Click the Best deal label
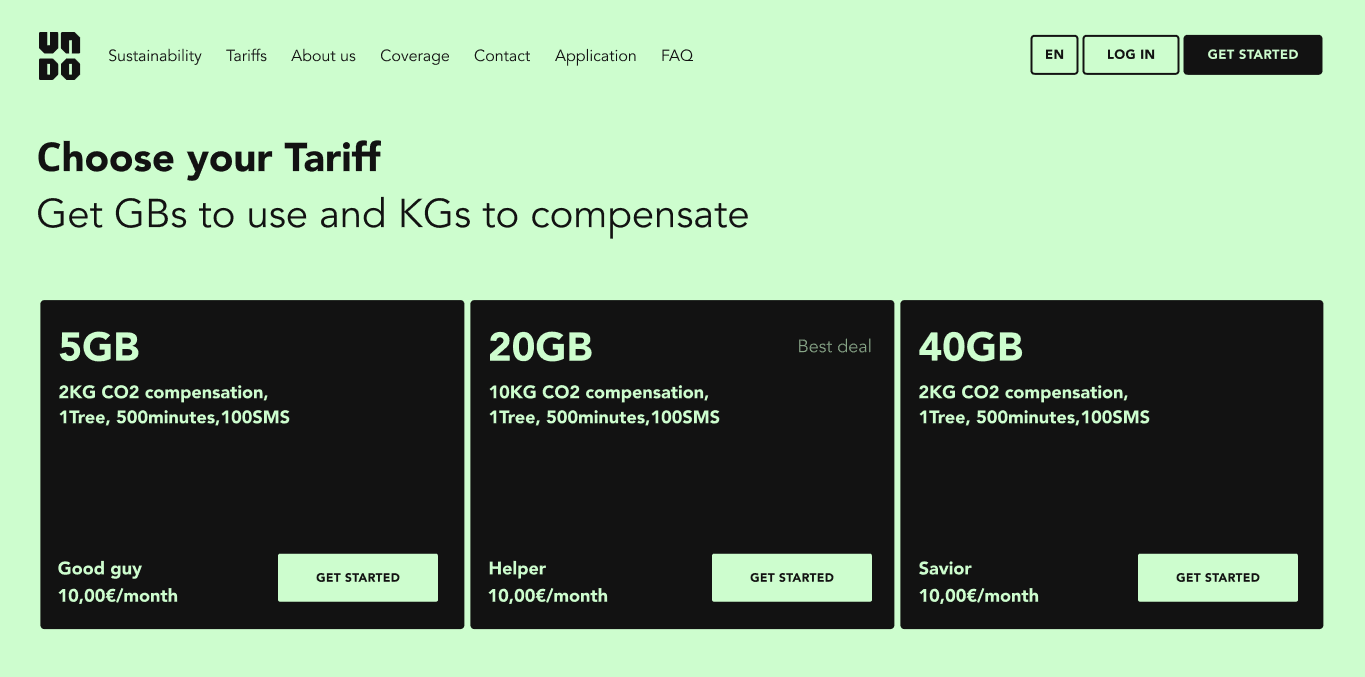 pos(834,346)
